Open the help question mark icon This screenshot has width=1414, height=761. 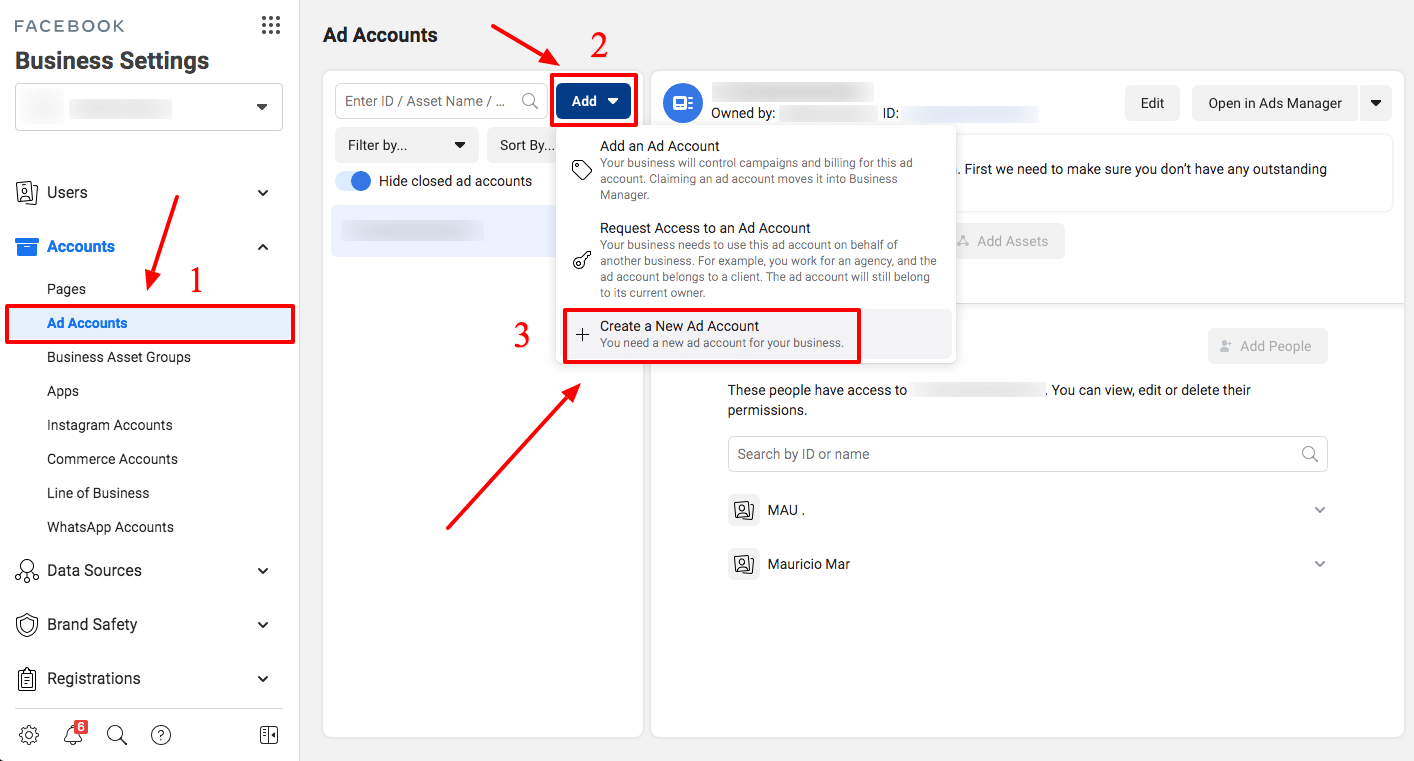(161, 735)
